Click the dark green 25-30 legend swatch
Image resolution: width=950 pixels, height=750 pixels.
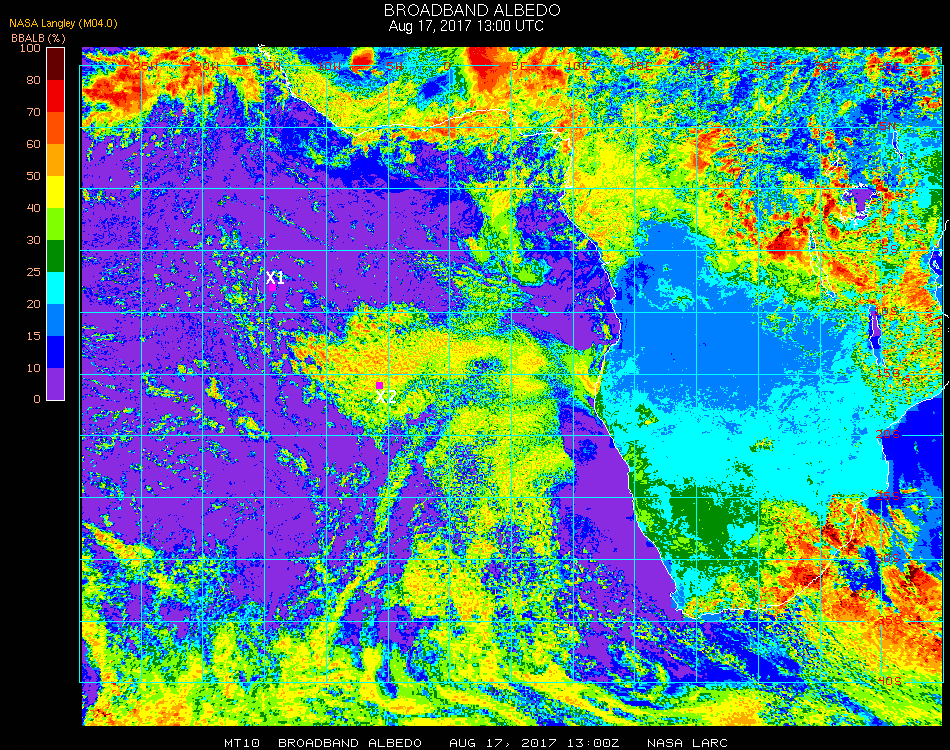(56, 256)
